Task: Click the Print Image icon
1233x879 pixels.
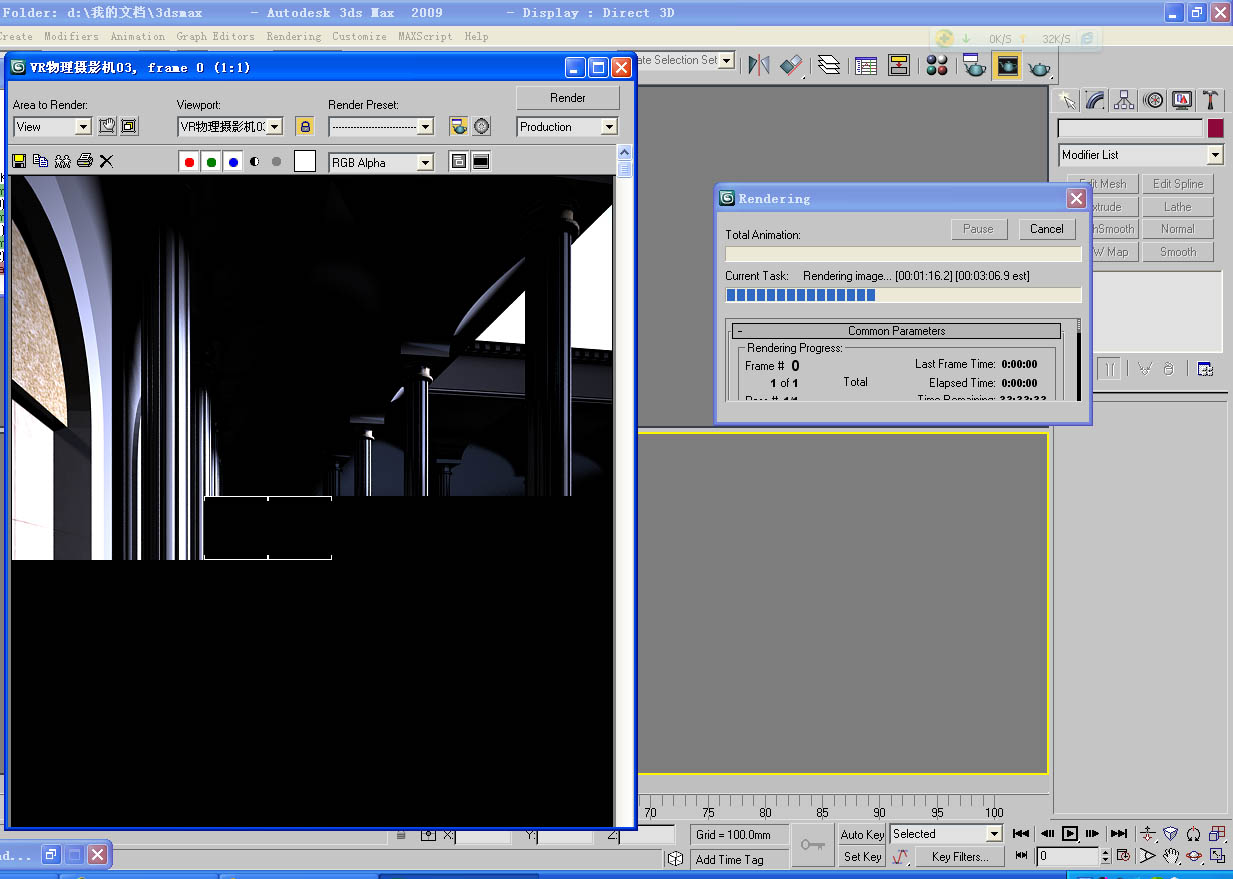Action: click(85, 161)
